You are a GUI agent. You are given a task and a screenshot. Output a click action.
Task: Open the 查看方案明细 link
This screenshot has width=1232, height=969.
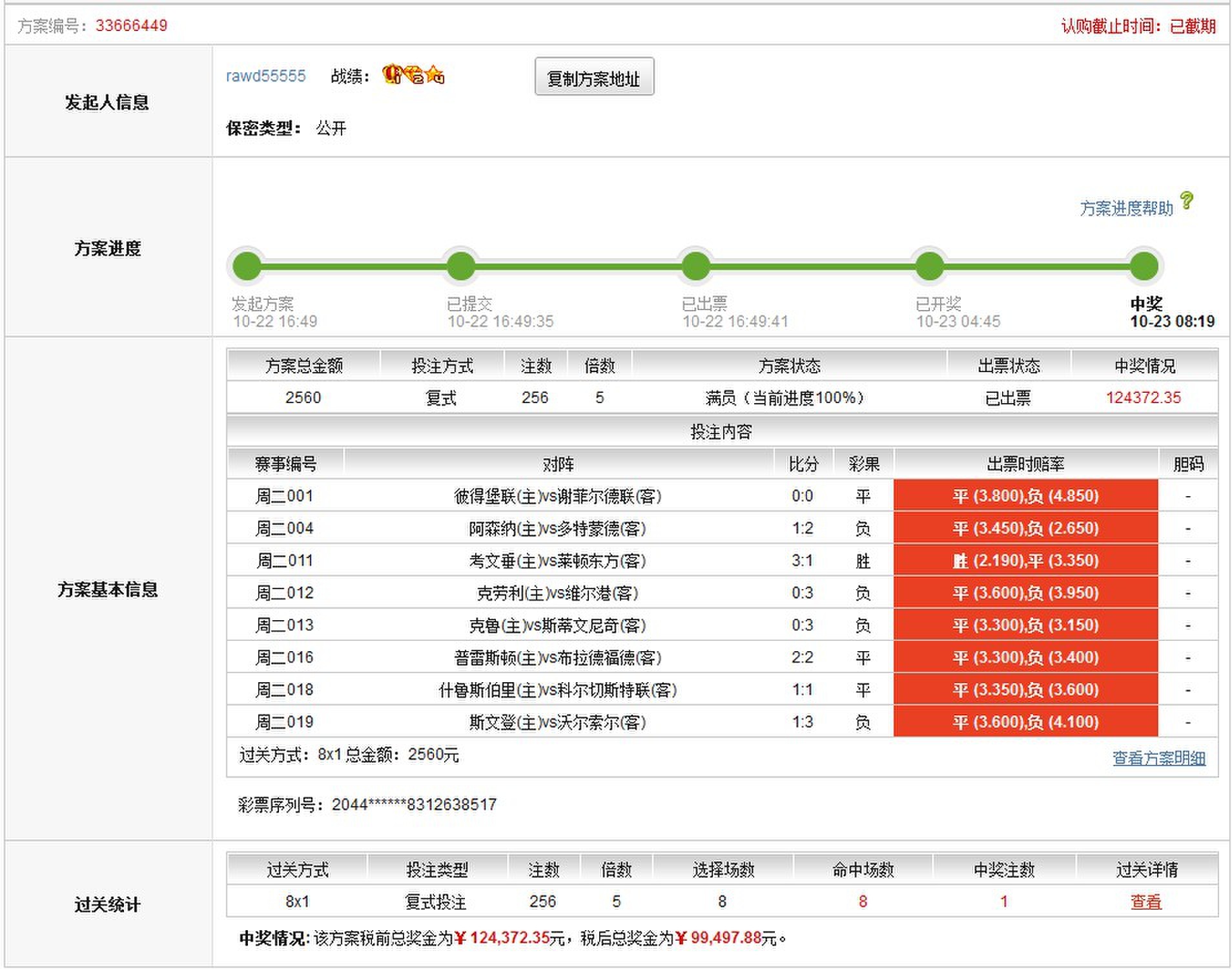click(x=1158, y=758)
